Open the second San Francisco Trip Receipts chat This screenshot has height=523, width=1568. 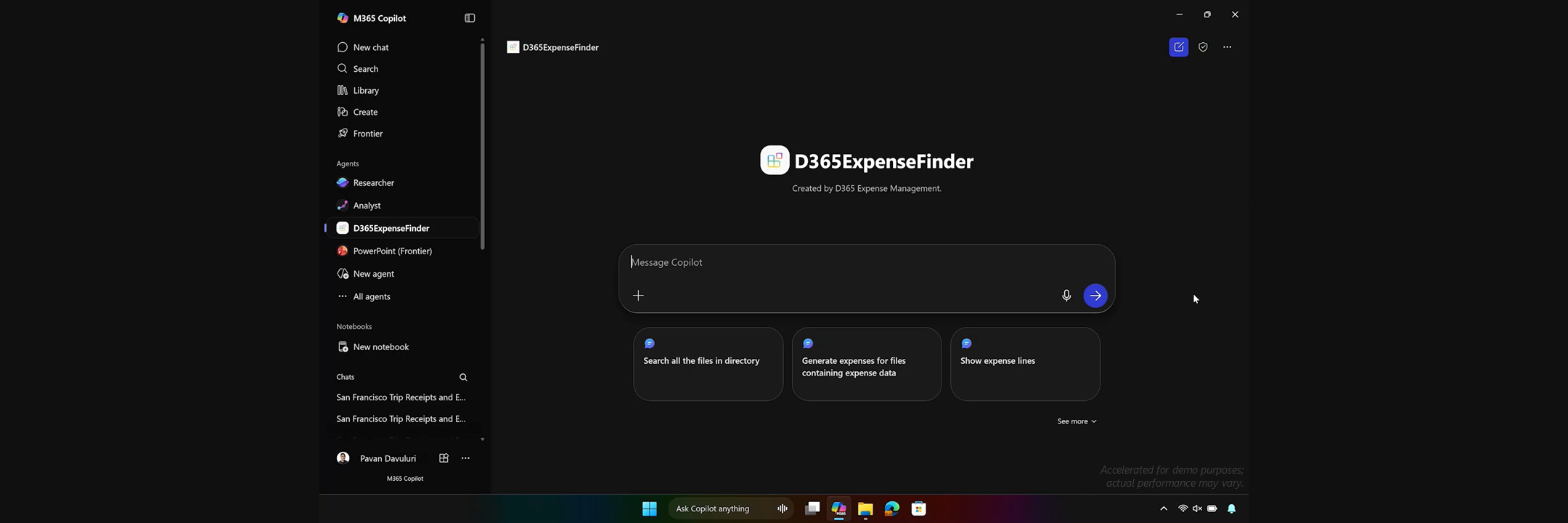401,419
